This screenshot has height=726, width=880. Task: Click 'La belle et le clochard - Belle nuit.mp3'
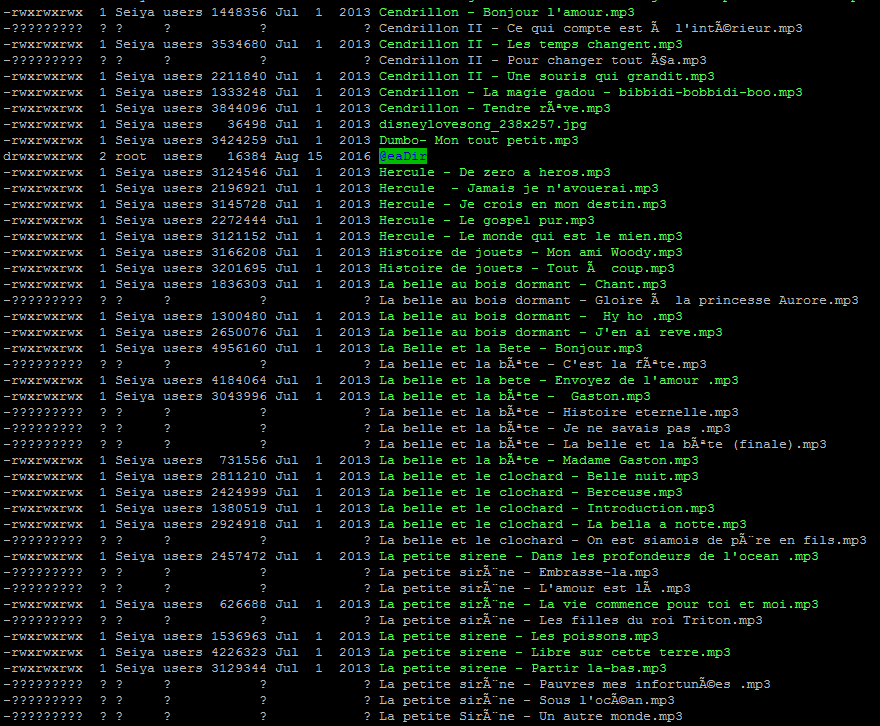click(539, 476)
